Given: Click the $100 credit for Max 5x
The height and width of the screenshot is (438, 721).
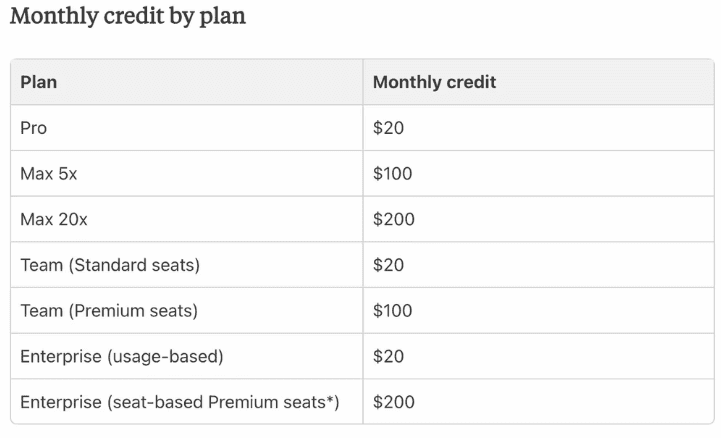Looking at the screenshot, I should click(392, 174).
